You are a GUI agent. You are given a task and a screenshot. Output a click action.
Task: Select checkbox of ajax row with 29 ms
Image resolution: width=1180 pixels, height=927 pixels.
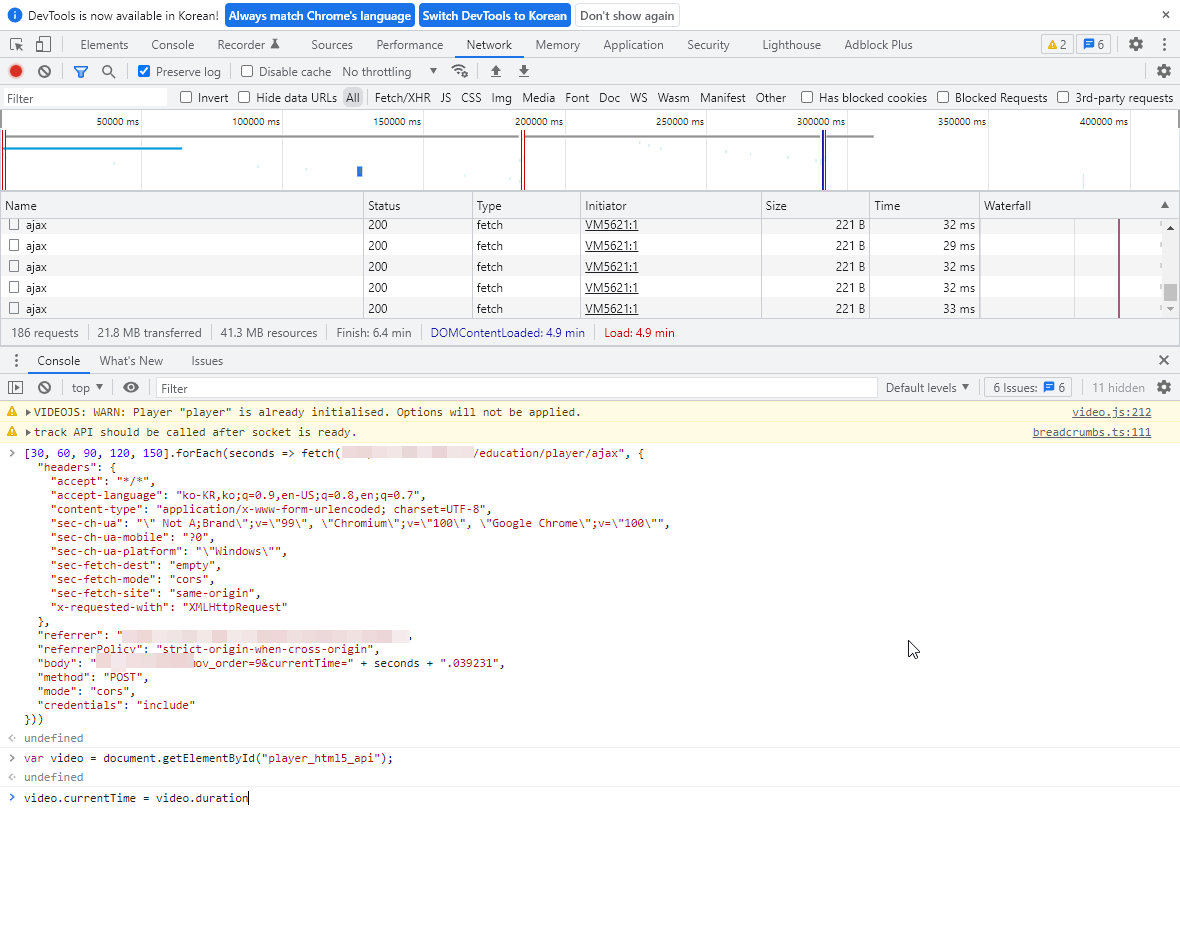click(14, 245)
